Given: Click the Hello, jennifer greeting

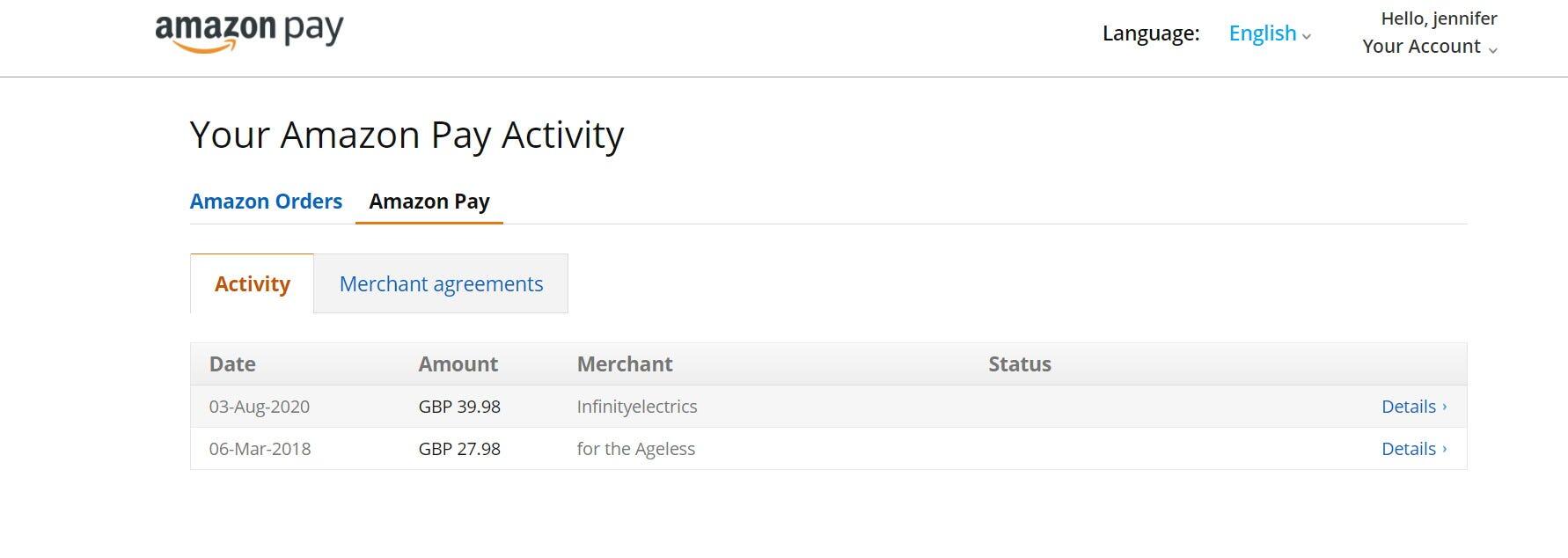Looking at the screenshot, I should [x=1438, y=17].
